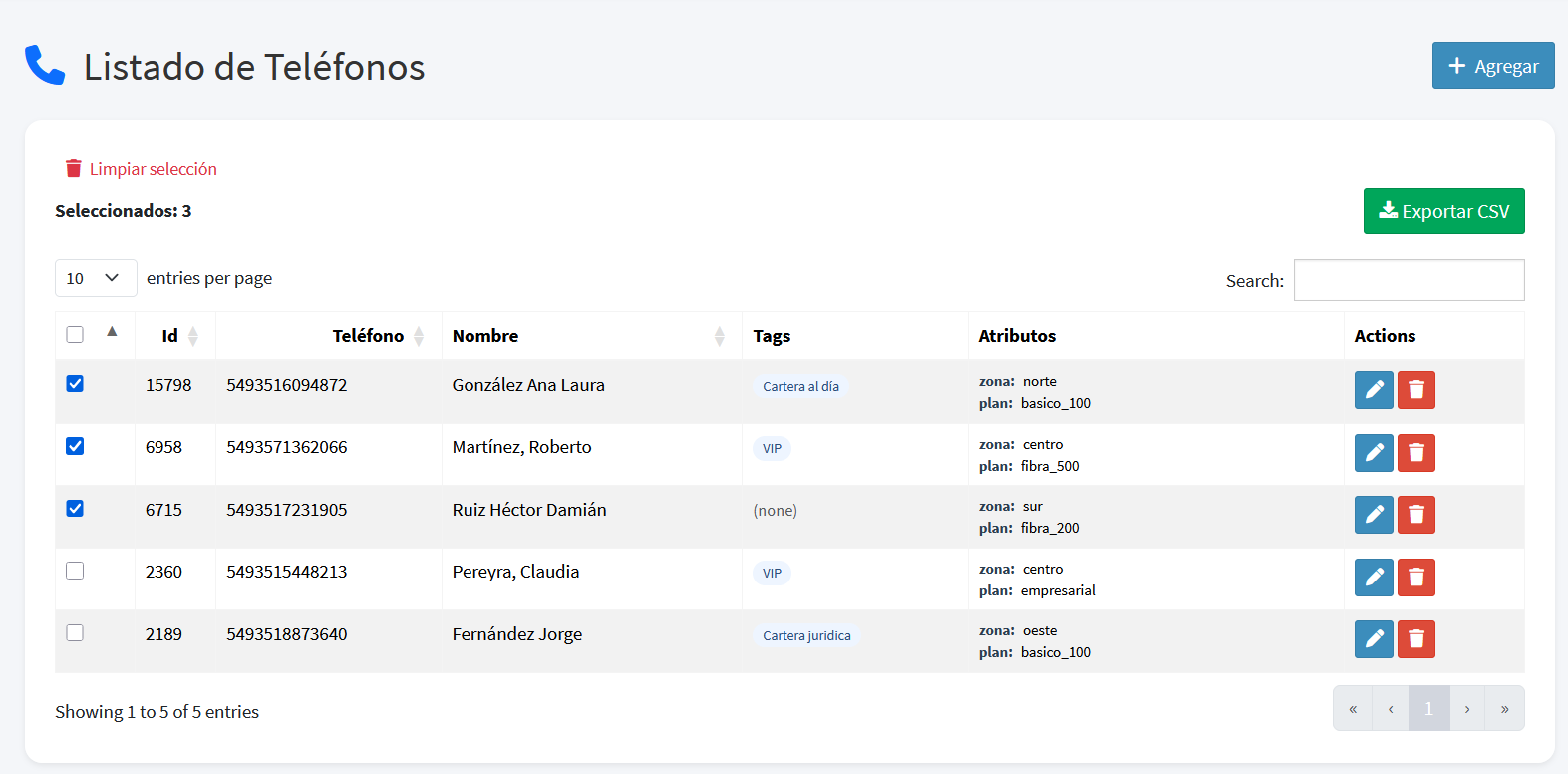This screenshot has width=1568, height=774.
Task: Edit the Fernández Jorge record
Action: coord(1374,639)
